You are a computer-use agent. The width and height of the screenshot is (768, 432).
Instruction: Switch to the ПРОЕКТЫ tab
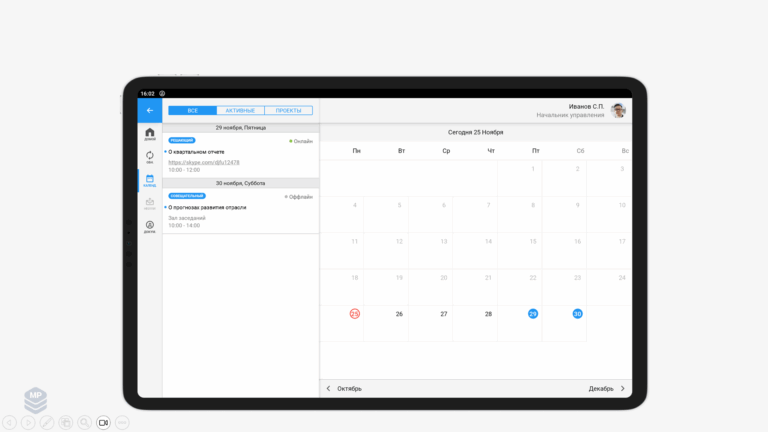pos(289,111)
